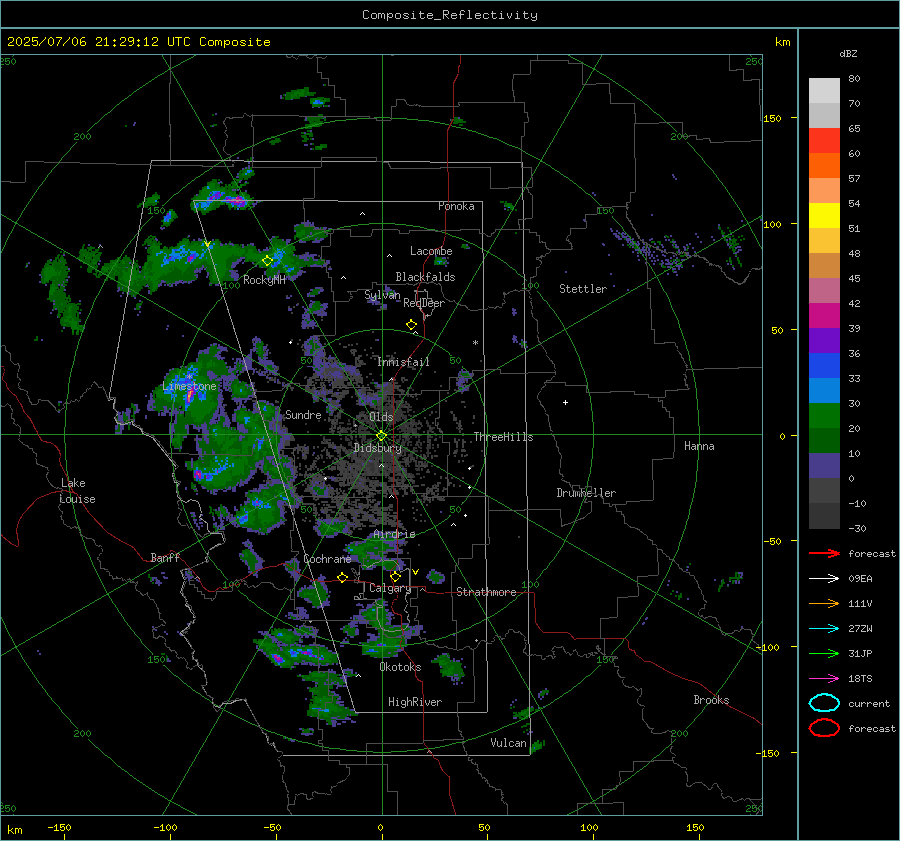The image size is (900, 841).
Task: Click the Hanna label
Action: tap(699, 446)
